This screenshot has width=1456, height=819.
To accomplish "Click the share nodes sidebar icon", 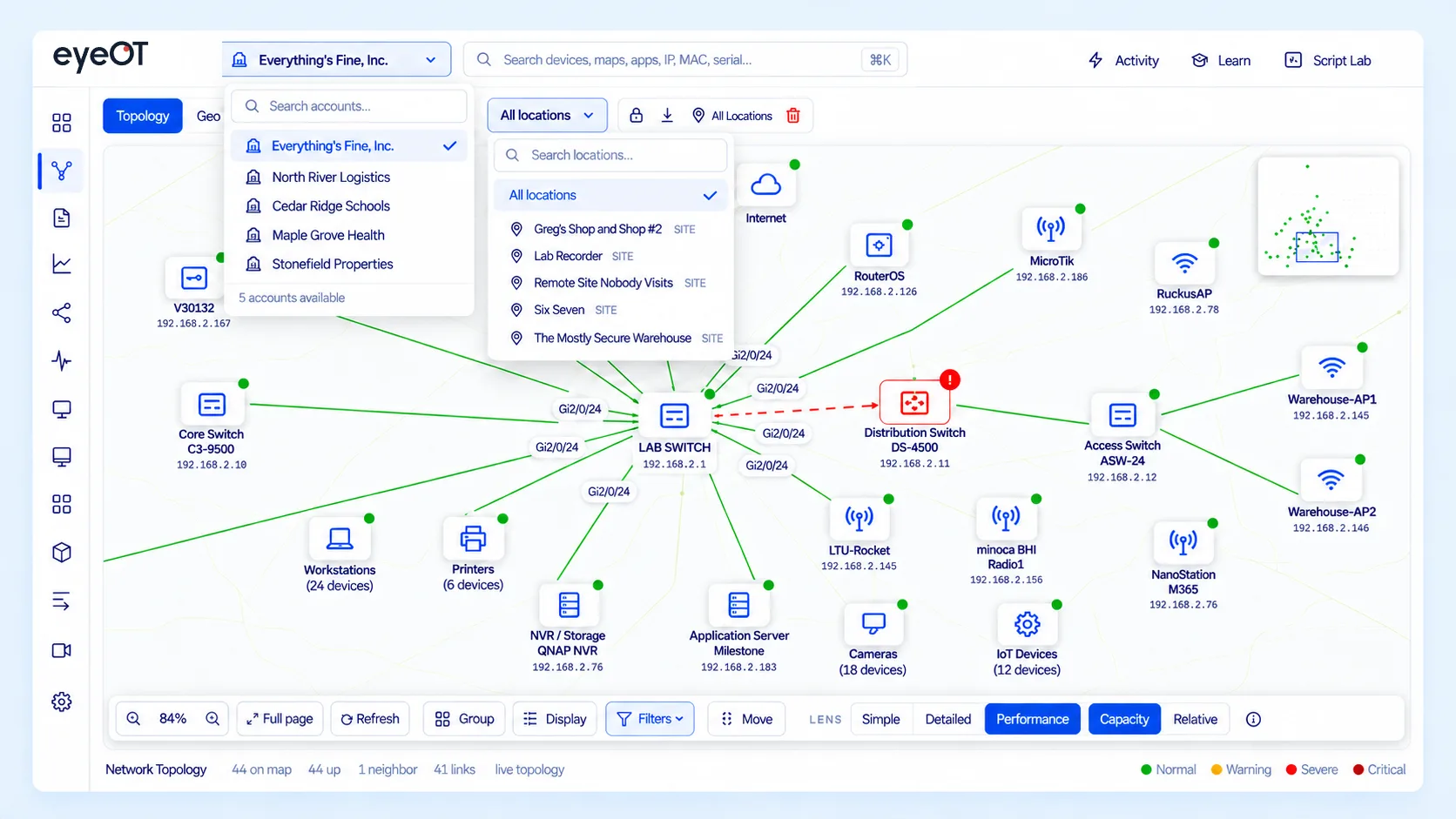I will point(61,312).
